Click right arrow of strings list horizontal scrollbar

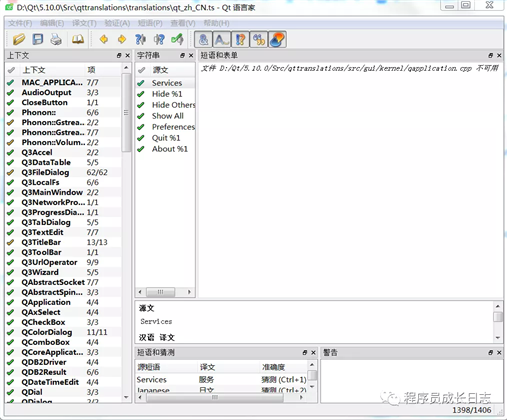(189, 292)
